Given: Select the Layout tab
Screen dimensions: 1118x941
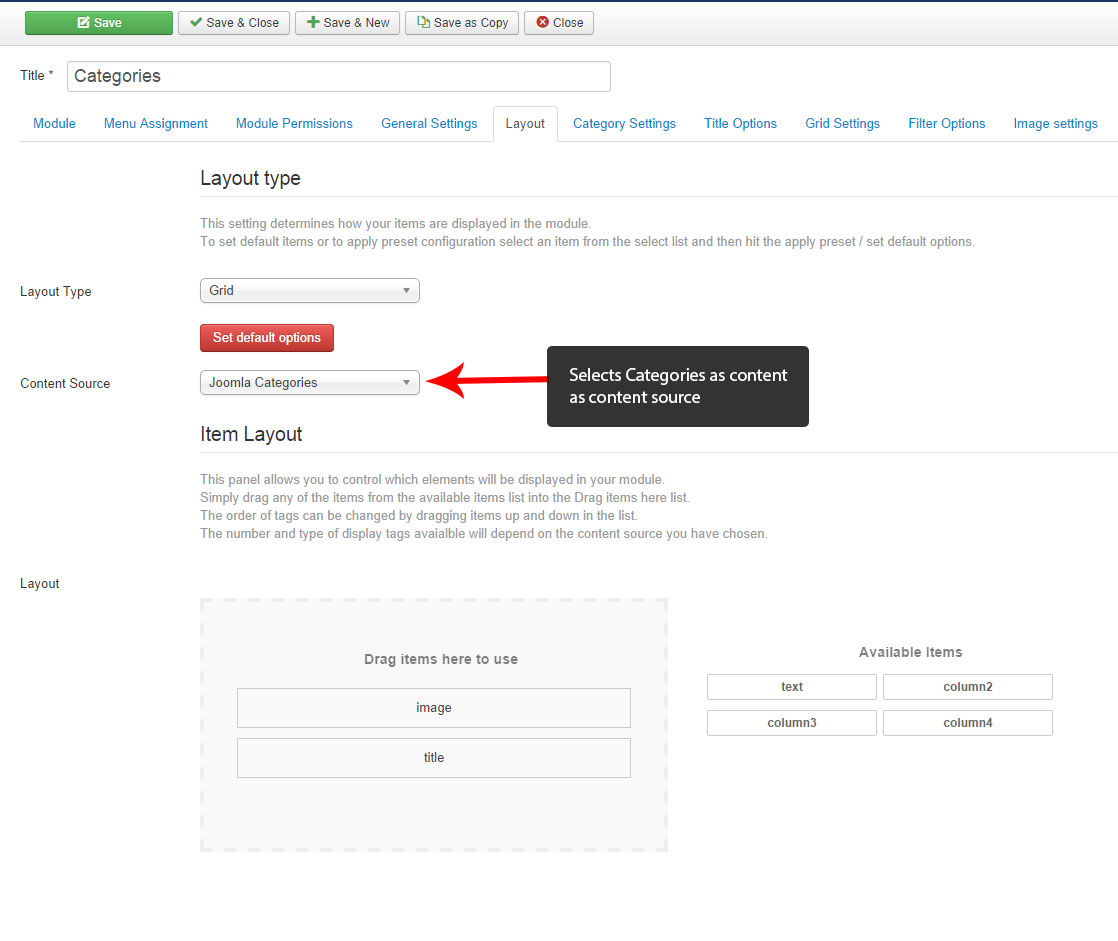Looking at the screenshot, I should 525,123.
